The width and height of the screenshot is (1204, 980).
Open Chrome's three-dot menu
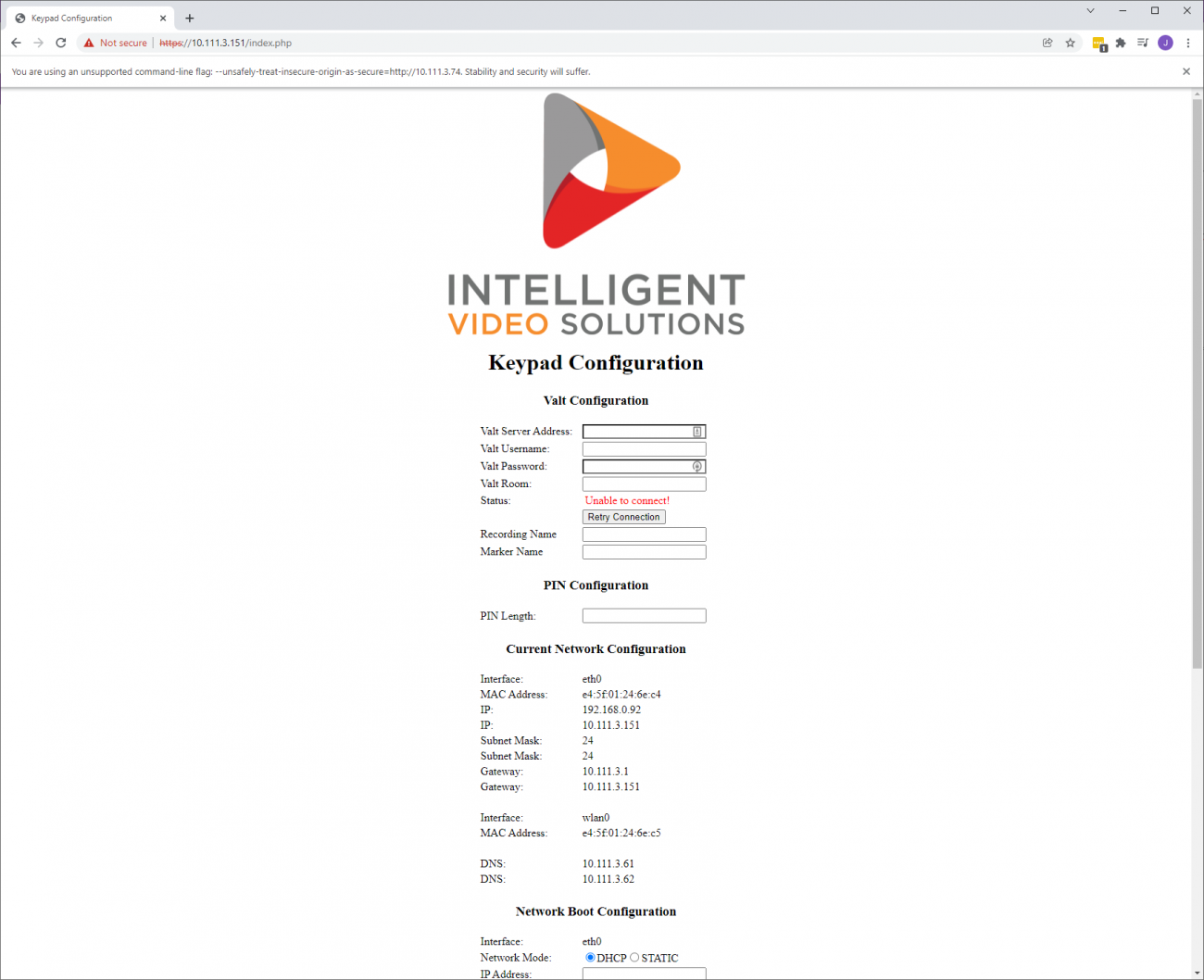[x=1188, y=43]
